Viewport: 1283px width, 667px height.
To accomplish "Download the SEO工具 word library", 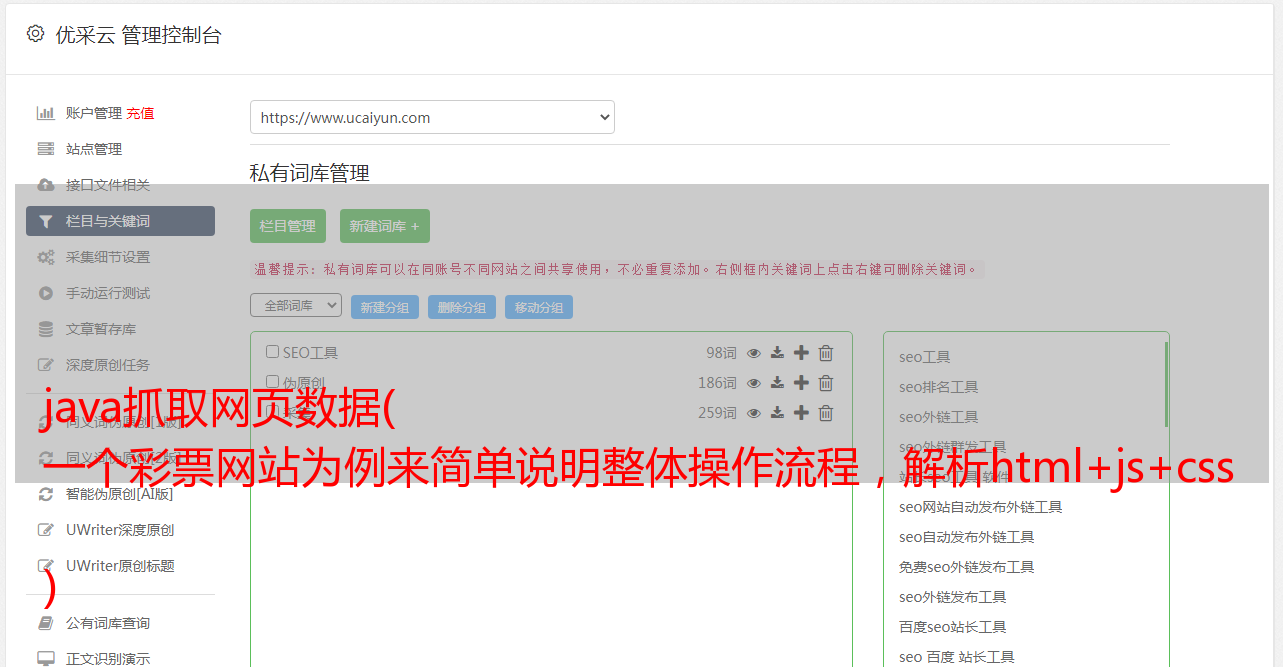I will 777,353.
